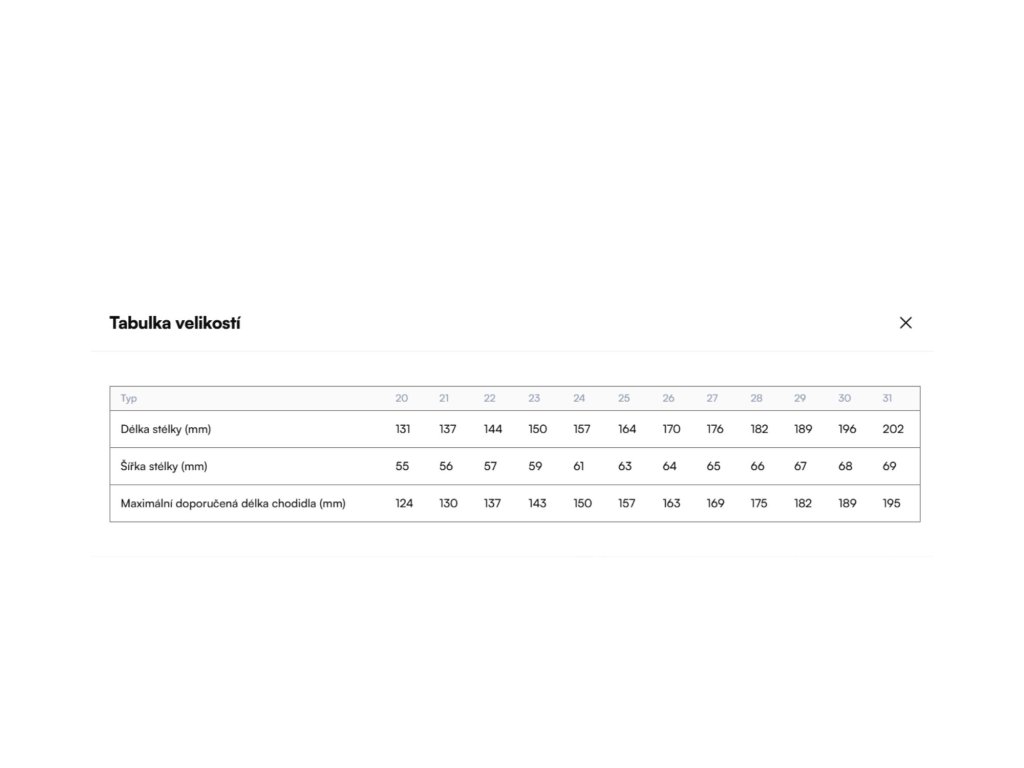Click Maximální doporučená délka chodidla row label
The height and width of the screenshot is (768, 1024).
coord(233,503)
